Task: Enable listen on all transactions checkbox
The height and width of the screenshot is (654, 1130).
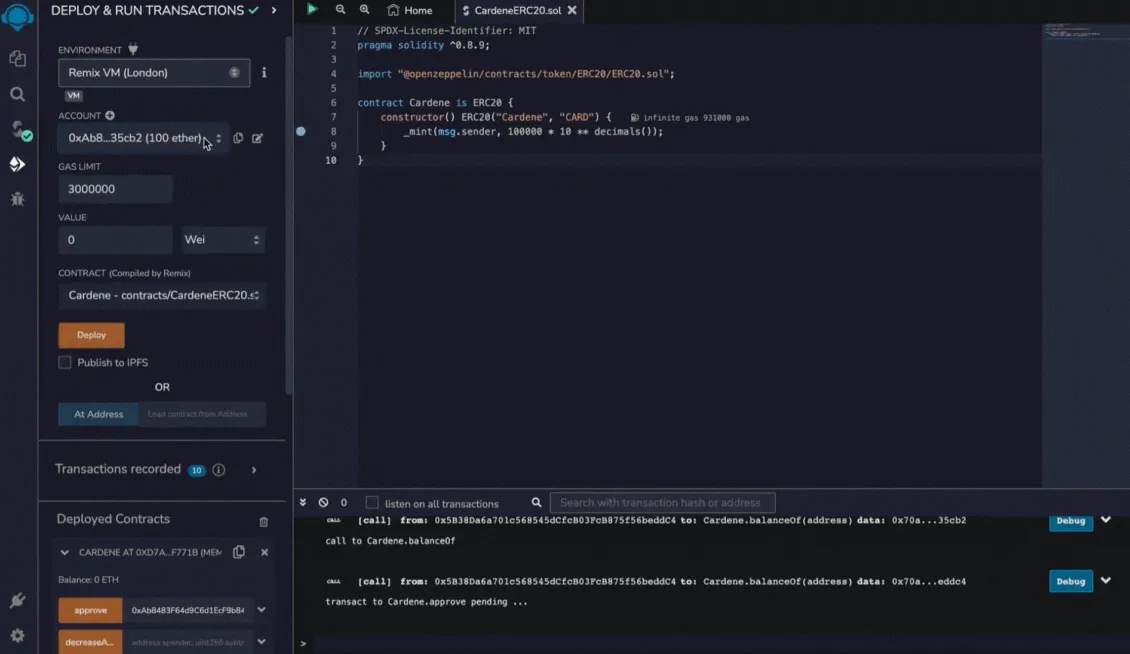Action: coord(372,503)
